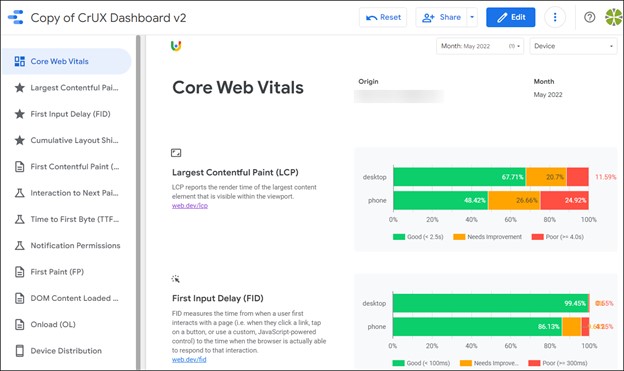This screenshot has height=371, width=624.
Task: Open Device Distribution page
Action: [x=67, y=351]
